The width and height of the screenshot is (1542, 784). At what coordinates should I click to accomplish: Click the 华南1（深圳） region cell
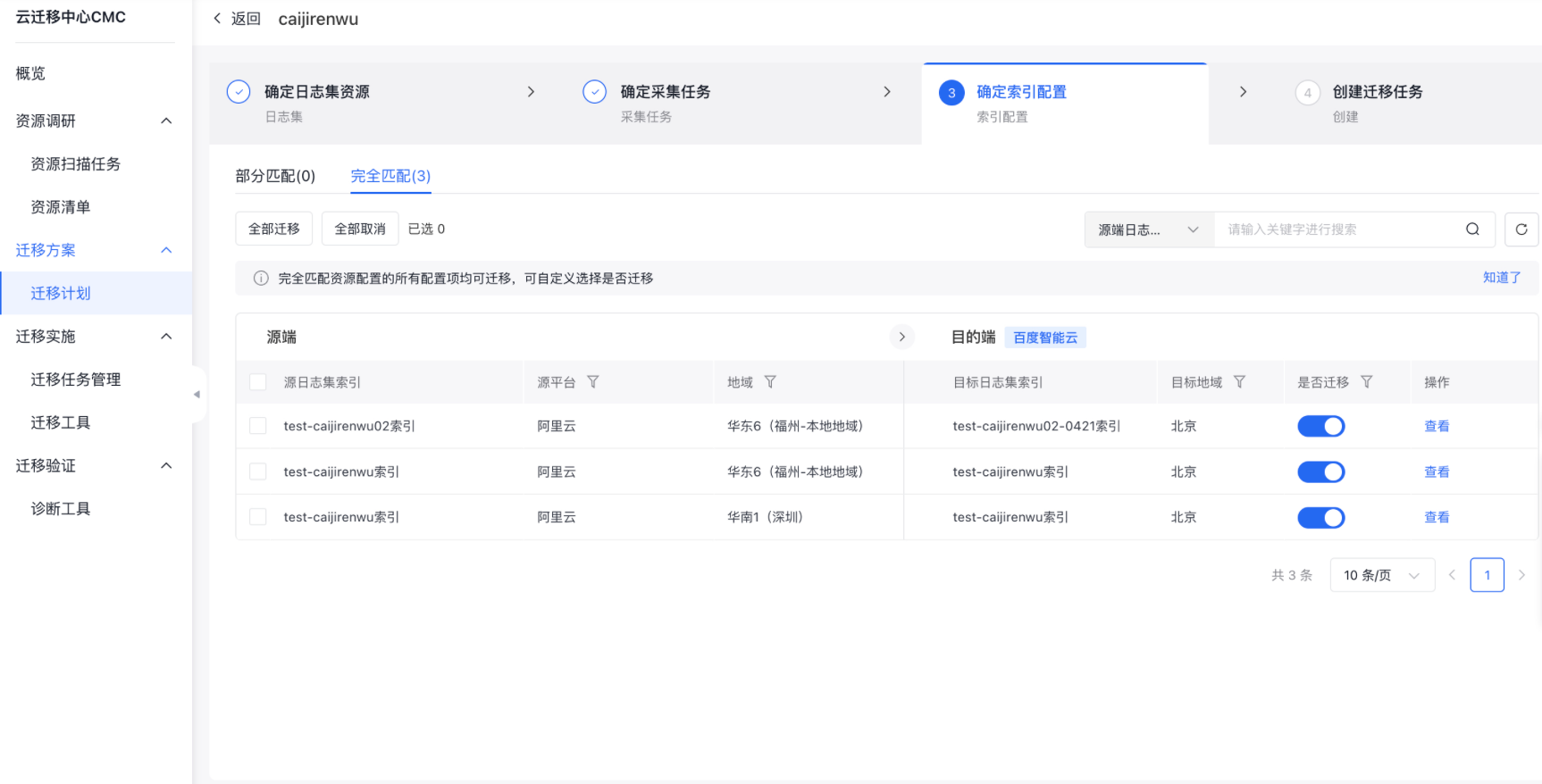pos(766,517)
